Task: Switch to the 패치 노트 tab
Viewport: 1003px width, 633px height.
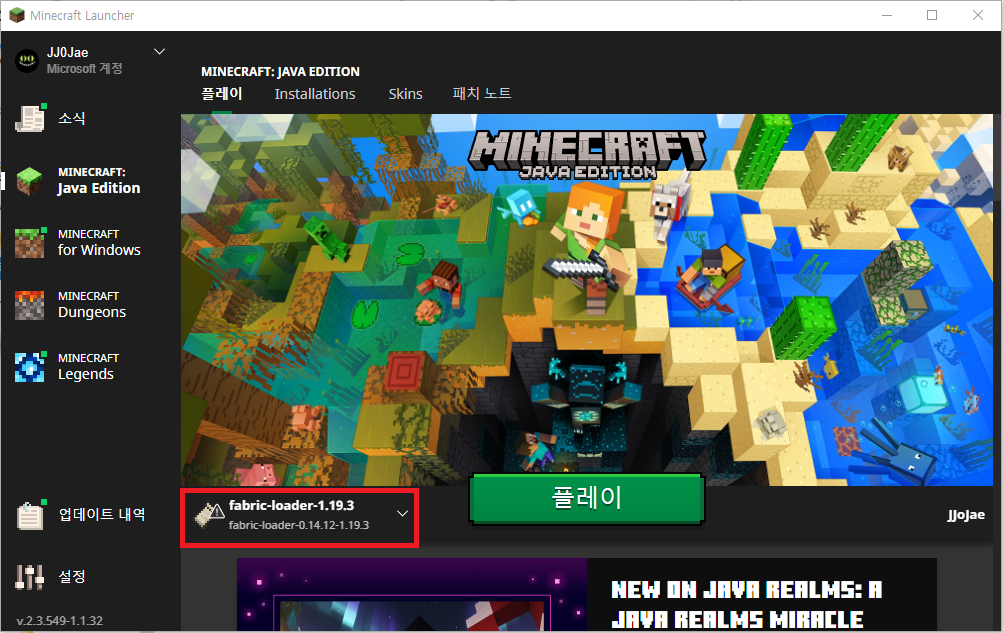Action: (482, 94)
